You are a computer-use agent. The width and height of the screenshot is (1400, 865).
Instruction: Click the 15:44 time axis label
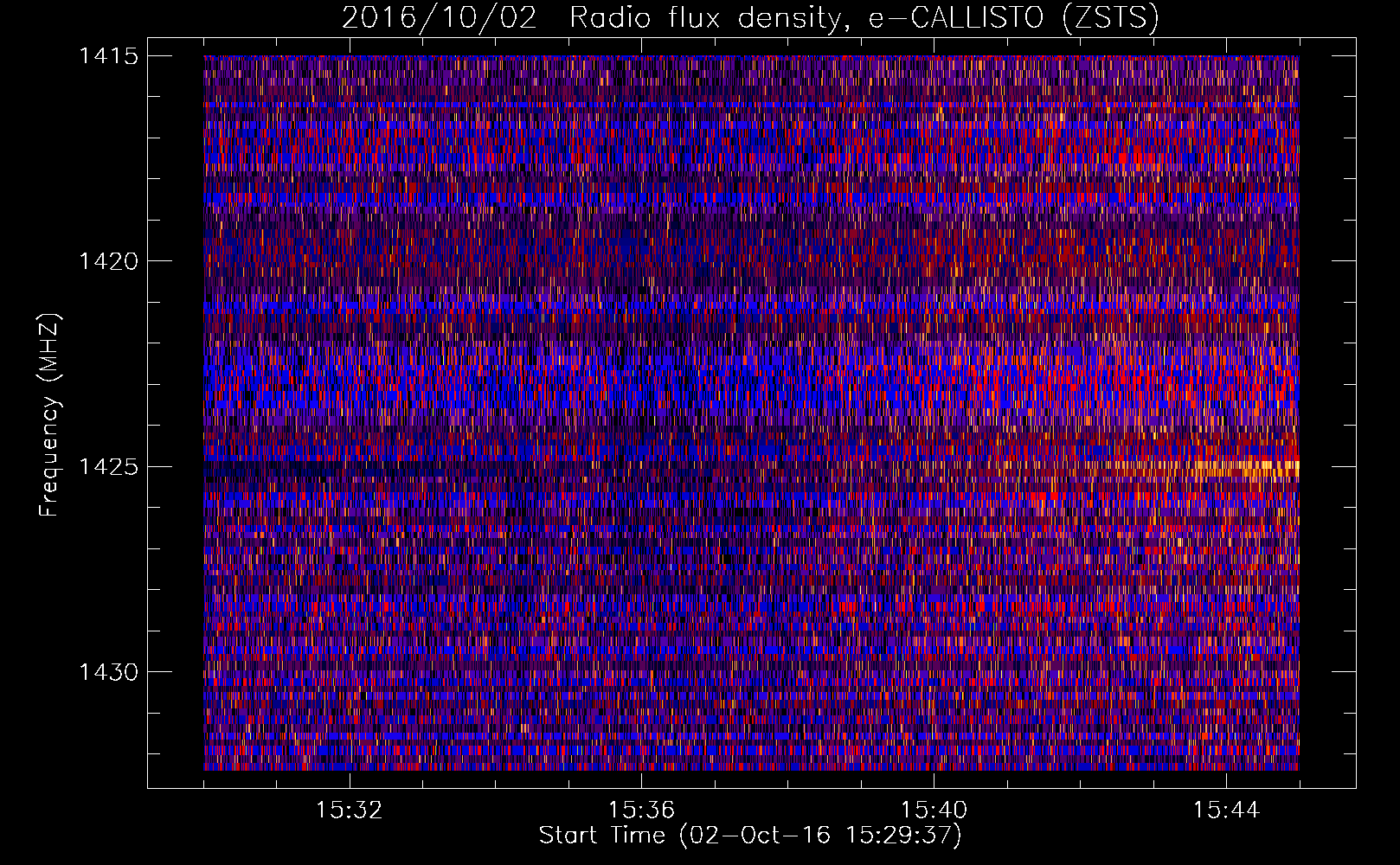tap(1226, 811)
